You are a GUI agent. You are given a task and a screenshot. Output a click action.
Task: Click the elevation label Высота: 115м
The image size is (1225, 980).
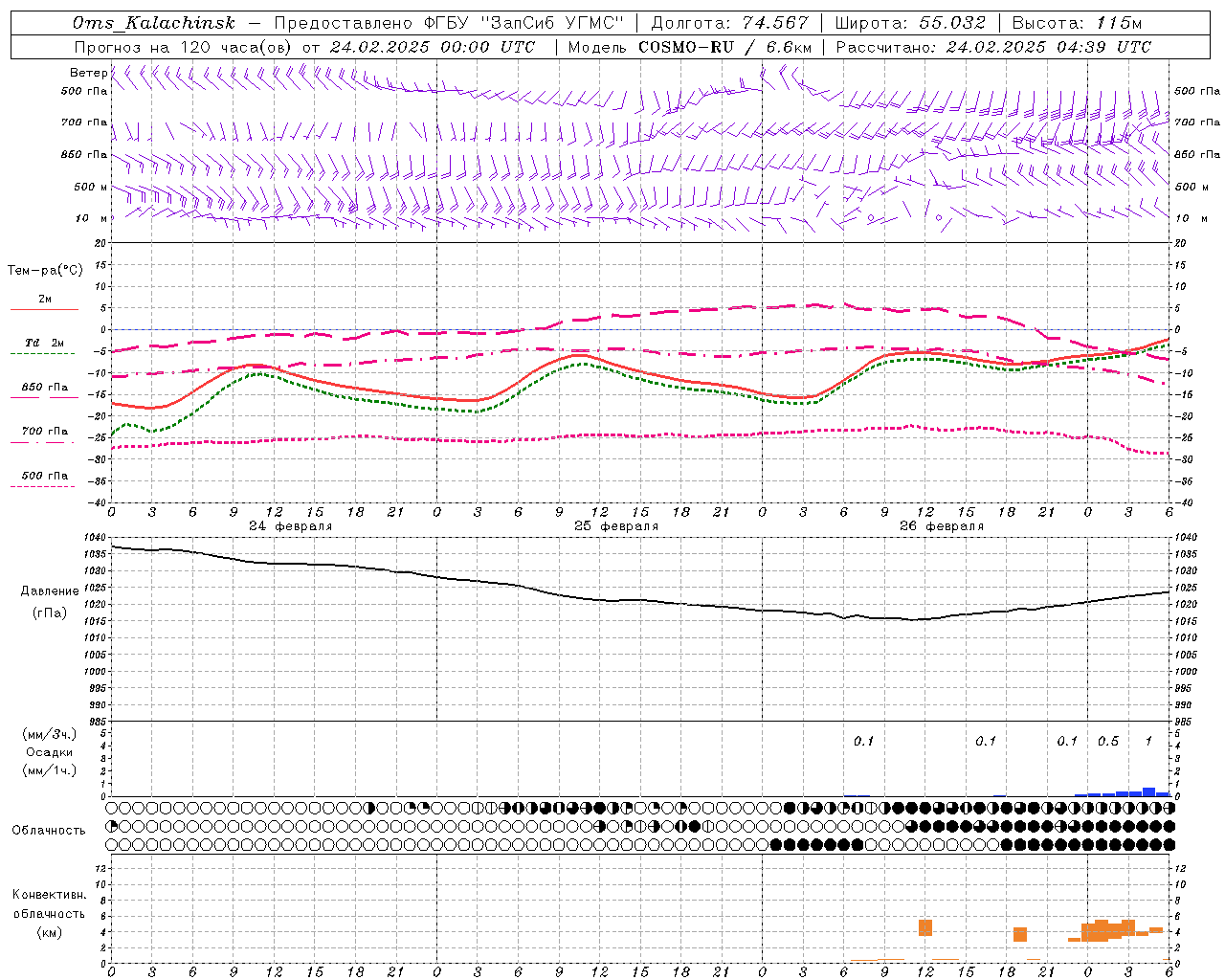coord(1077,23)
